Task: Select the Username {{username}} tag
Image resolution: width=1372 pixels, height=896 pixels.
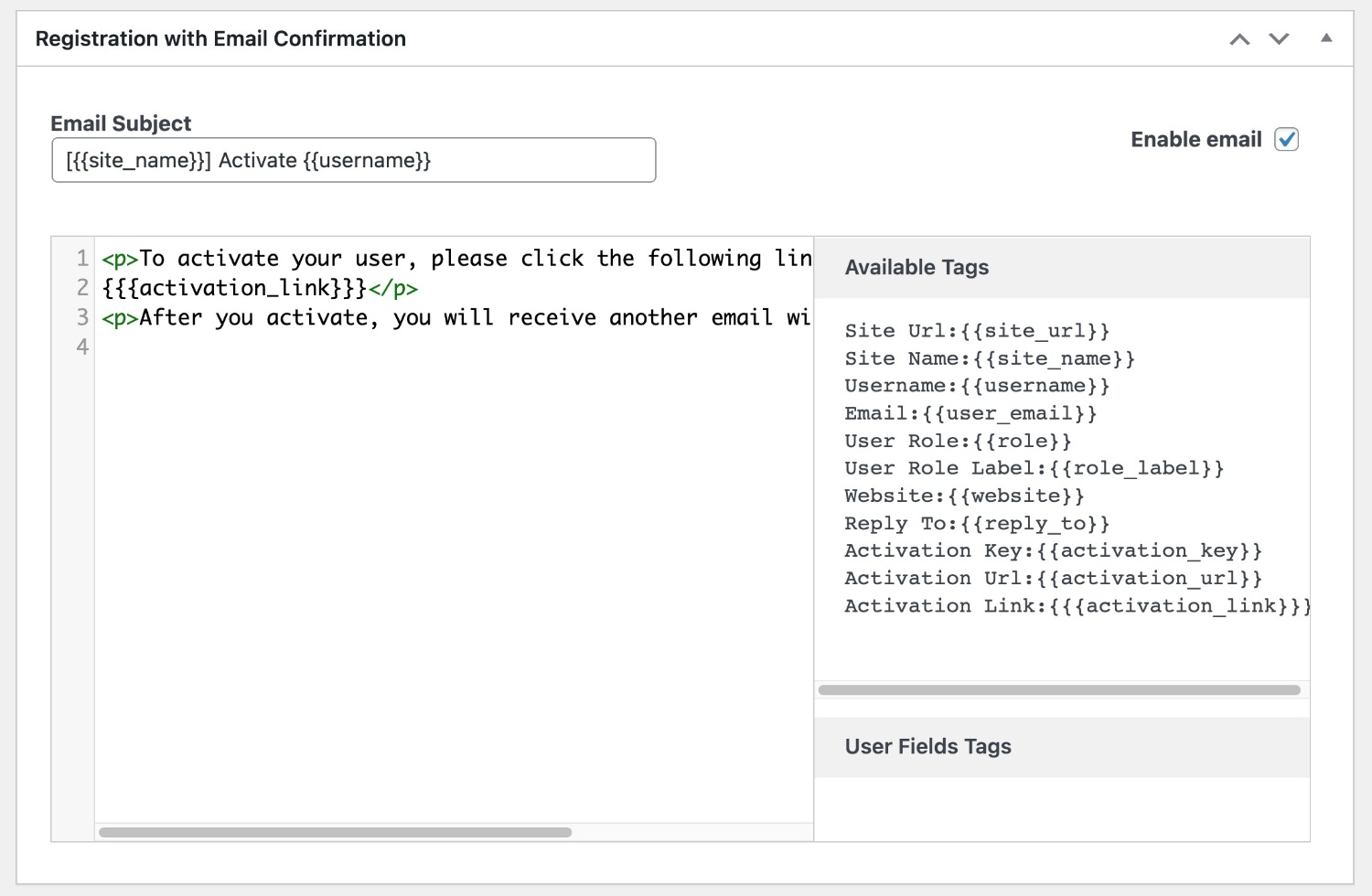Action: click(x=977, y=386)
